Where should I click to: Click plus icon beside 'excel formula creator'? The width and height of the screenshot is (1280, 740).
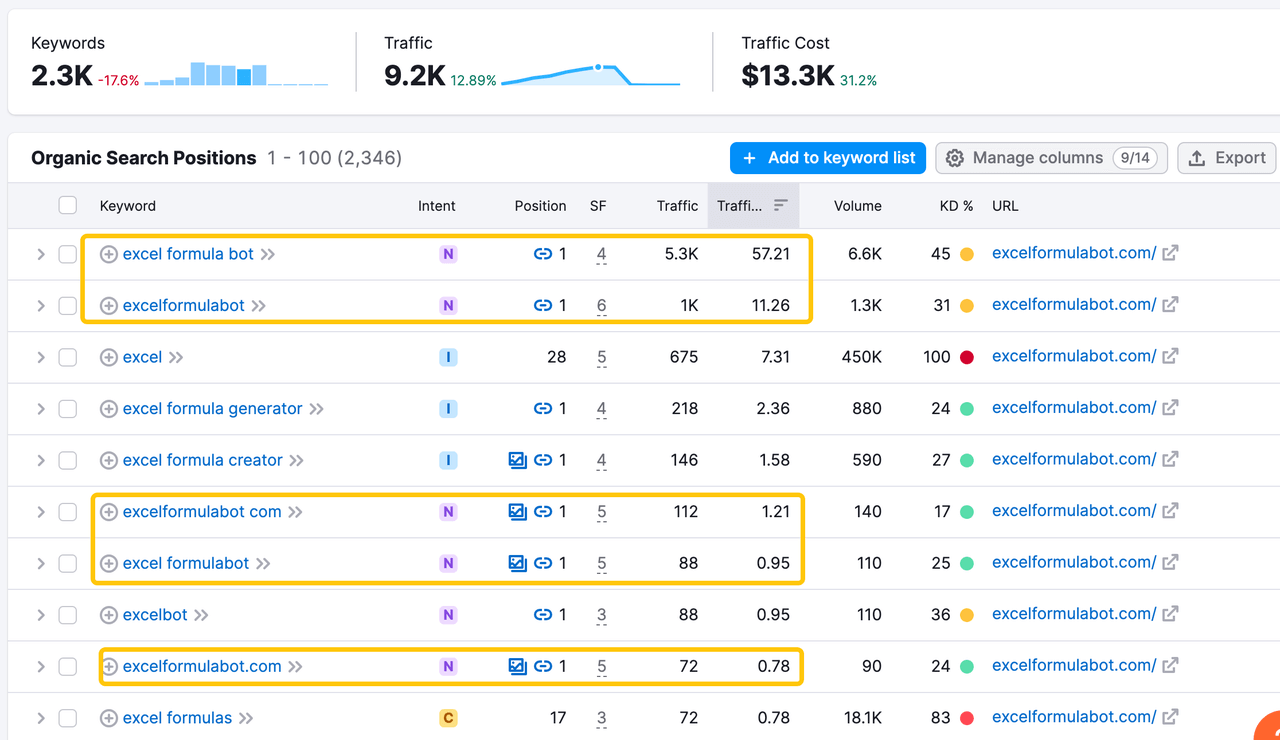click(x=109, y=460)
